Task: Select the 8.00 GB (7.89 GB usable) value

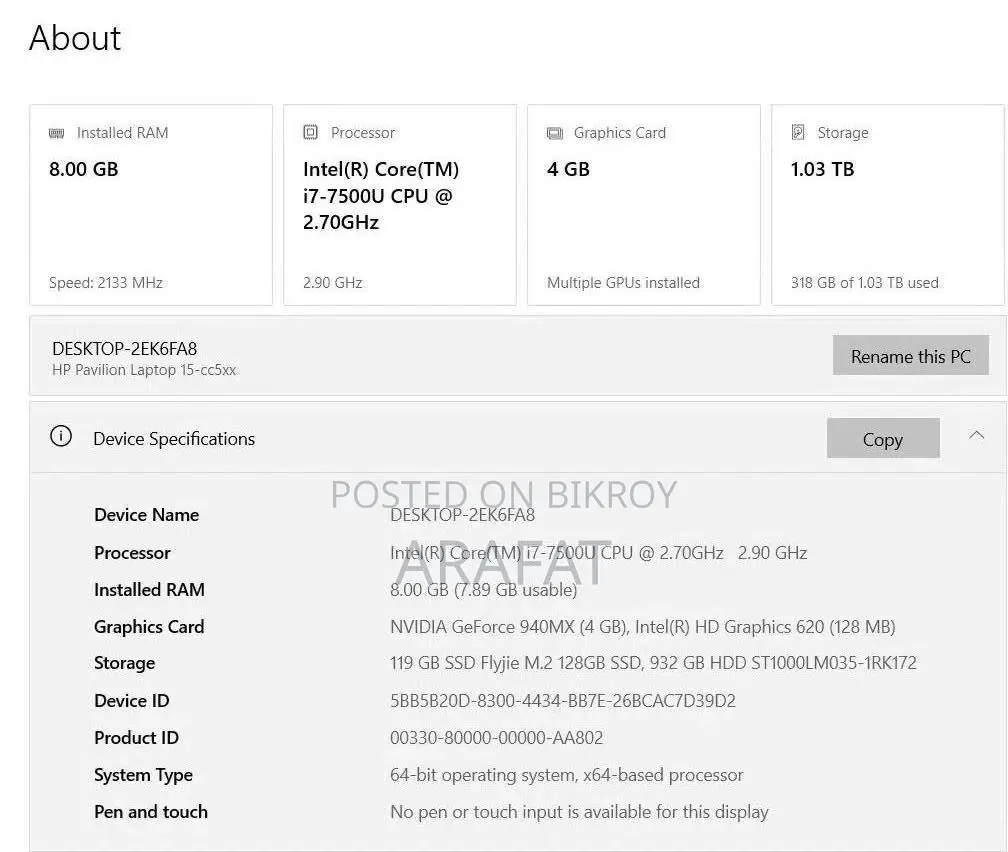Action: [483, 590]
